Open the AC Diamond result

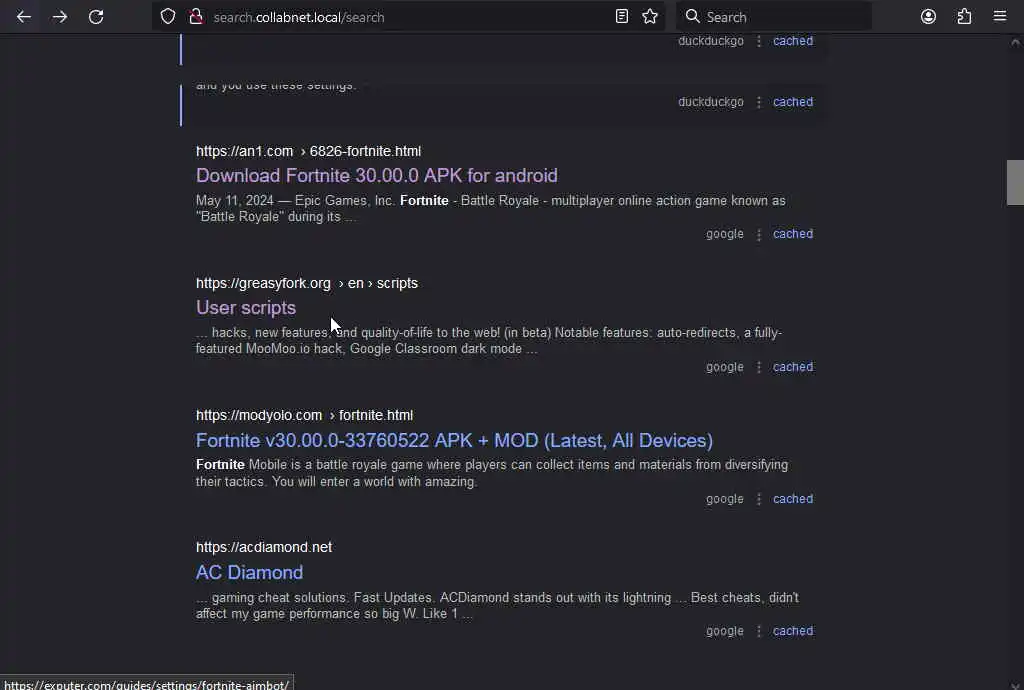click(x=249, y=572)
